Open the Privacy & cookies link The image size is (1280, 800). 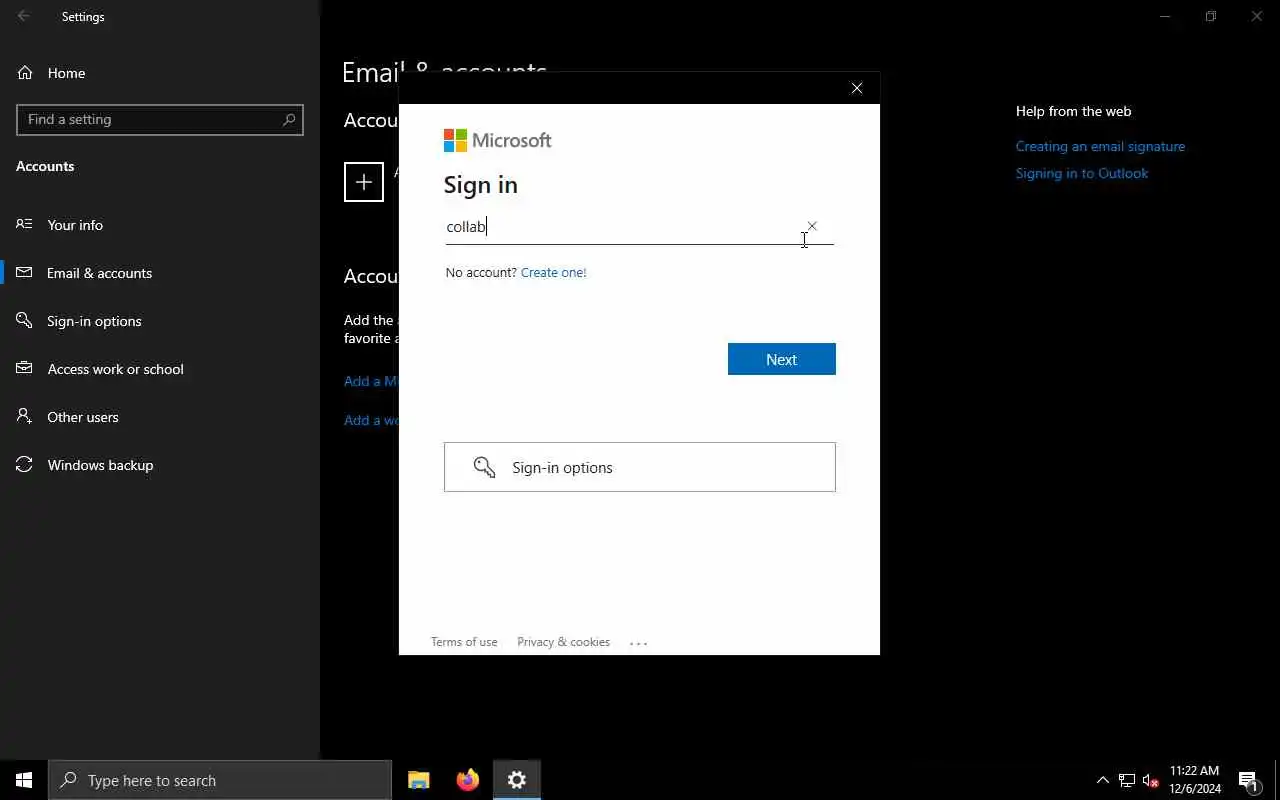pyautogui.click(x=563, y=642)
